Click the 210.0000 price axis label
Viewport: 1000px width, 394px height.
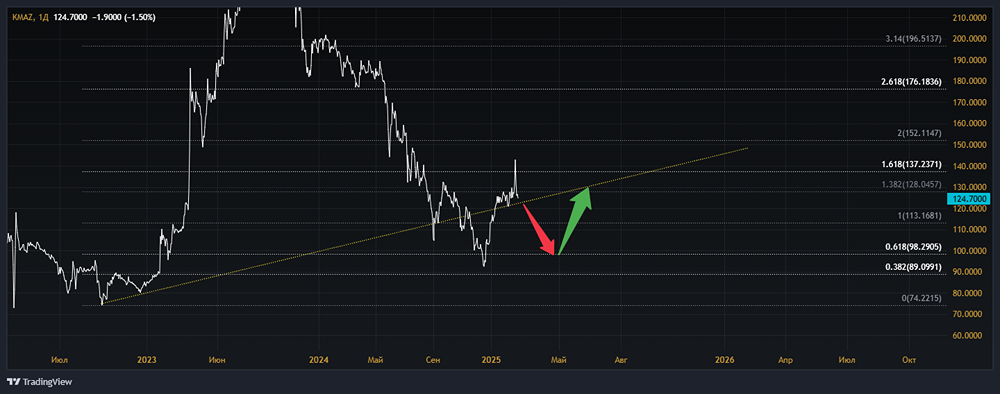[968, 17]
